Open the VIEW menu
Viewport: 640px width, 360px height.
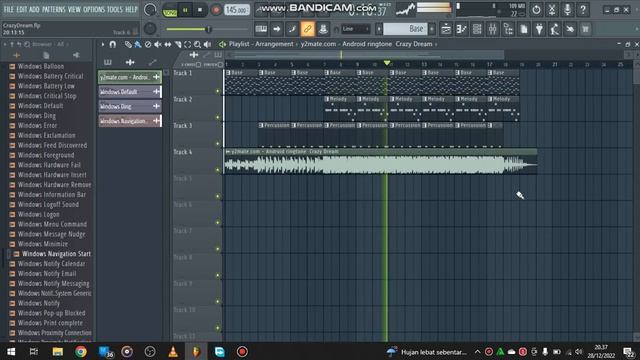click(74, 9)
